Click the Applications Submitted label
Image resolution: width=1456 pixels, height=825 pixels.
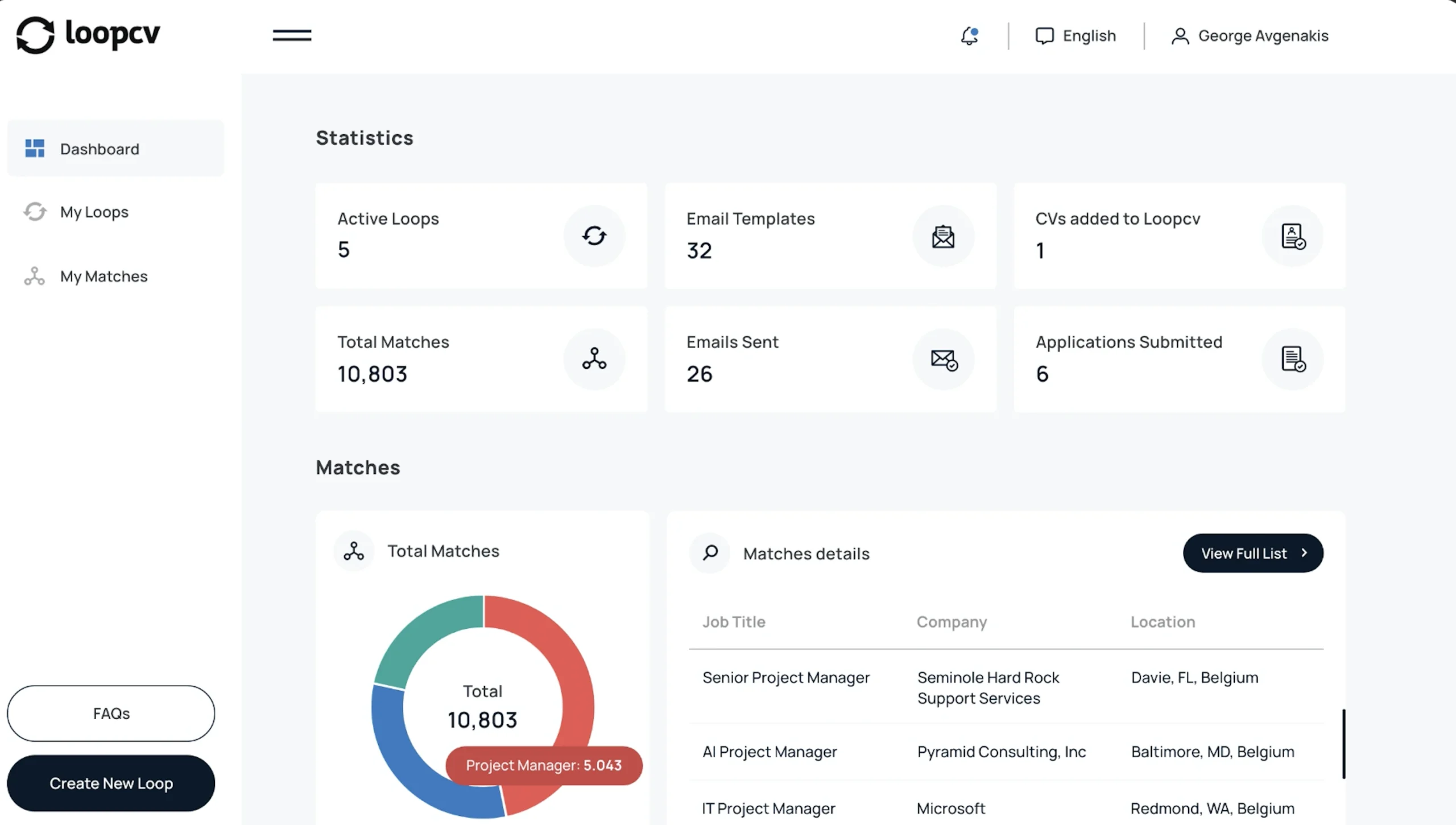coord(1128,342)
